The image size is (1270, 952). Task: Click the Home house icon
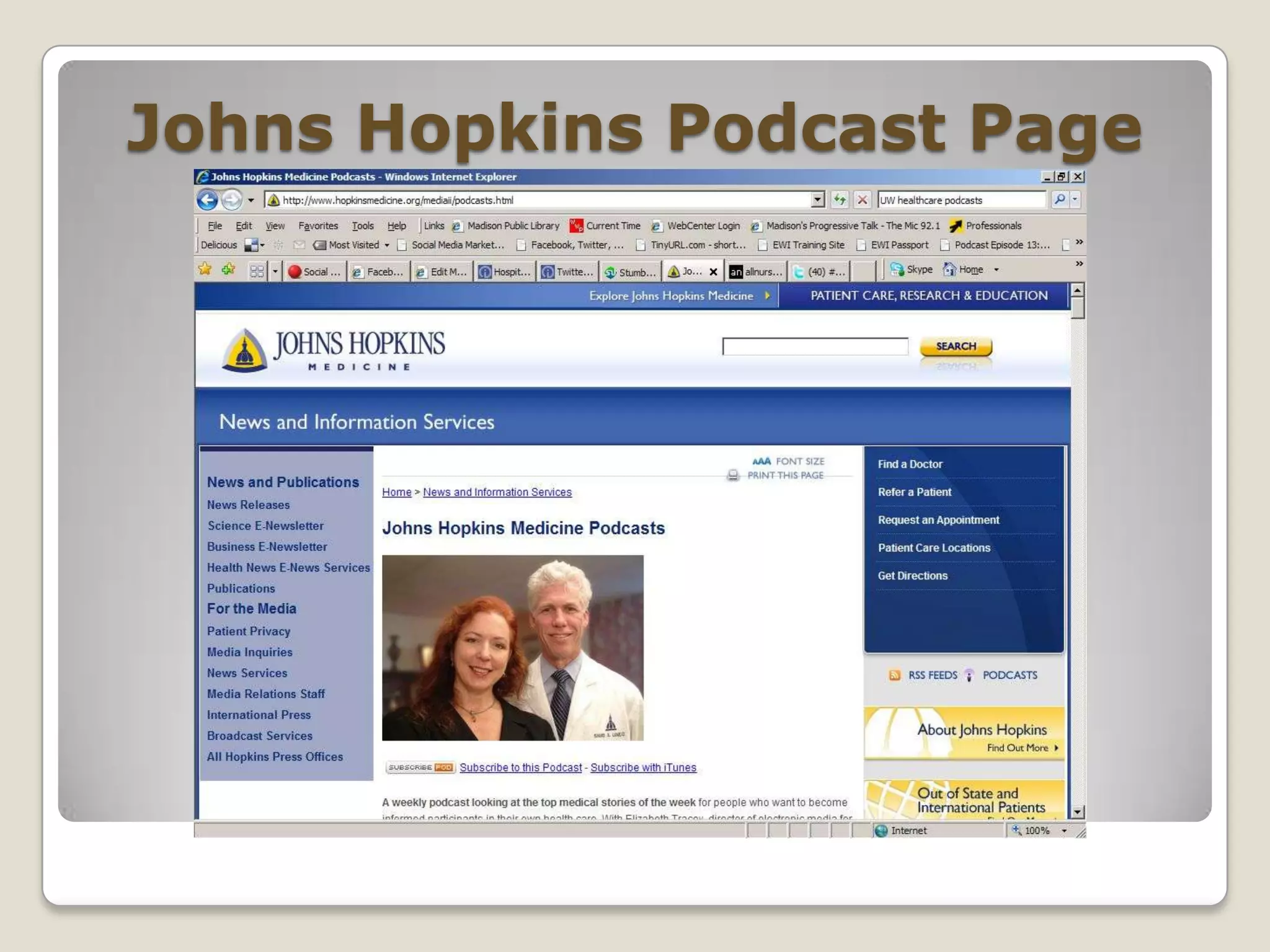coord(949,269)
